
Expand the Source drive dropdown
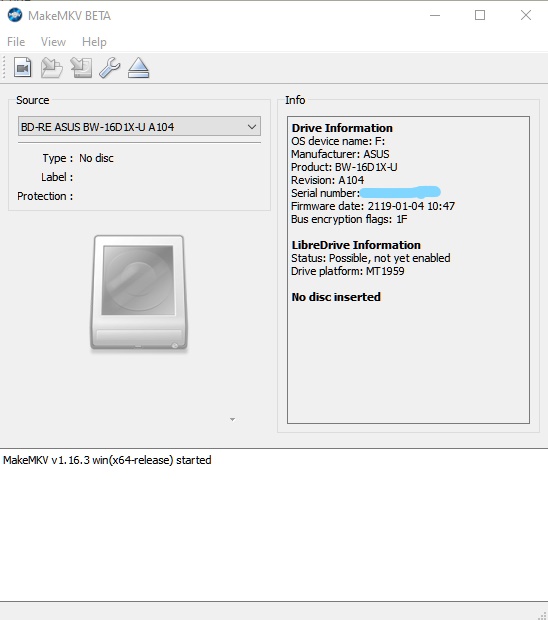point(252,127)
